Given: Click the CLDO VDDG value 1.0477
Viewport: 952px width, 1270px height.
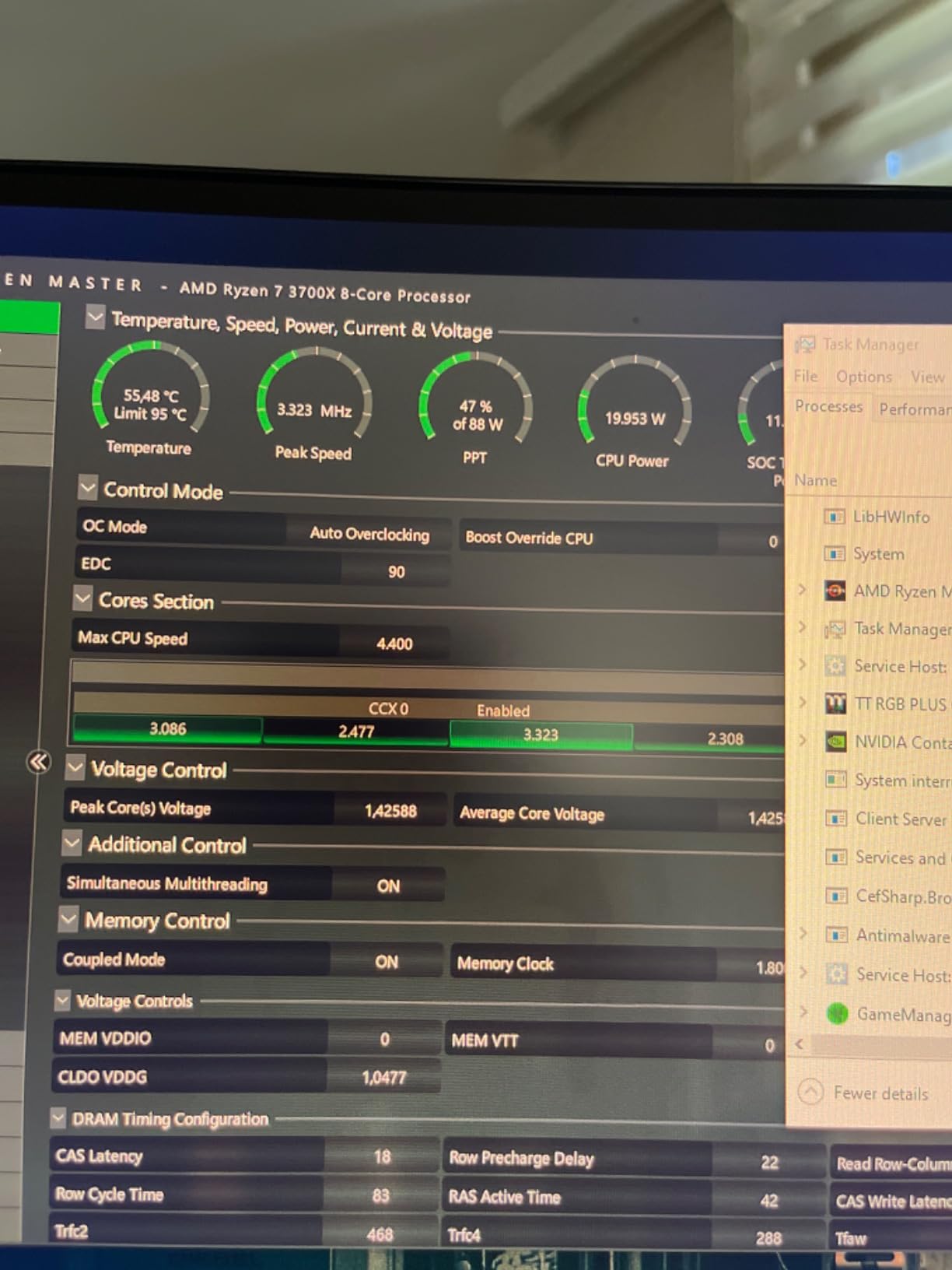Looking at the screenshot, I should coord(383,1077).
